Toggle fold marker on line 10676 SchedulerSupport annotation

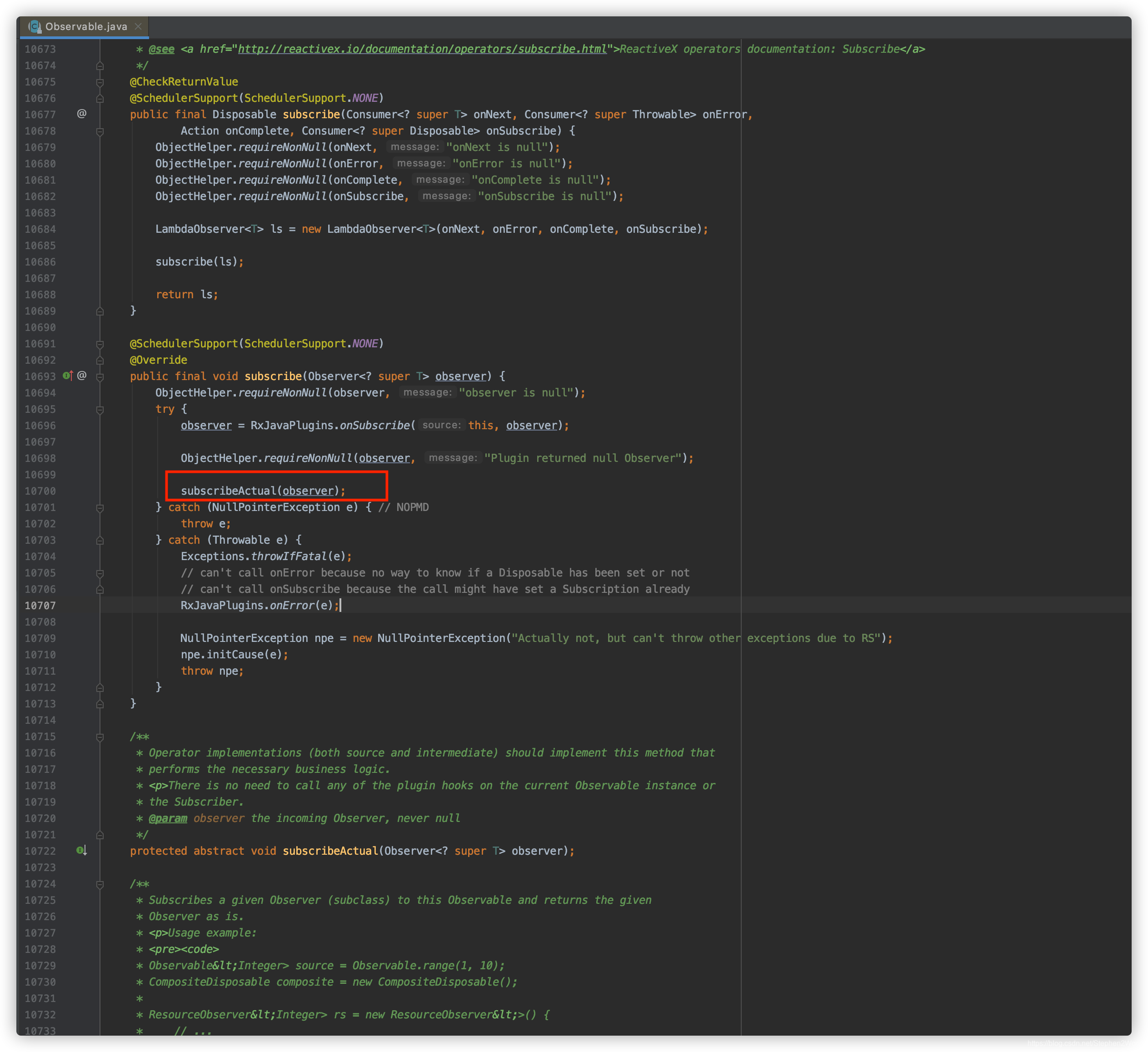(100, 98)
